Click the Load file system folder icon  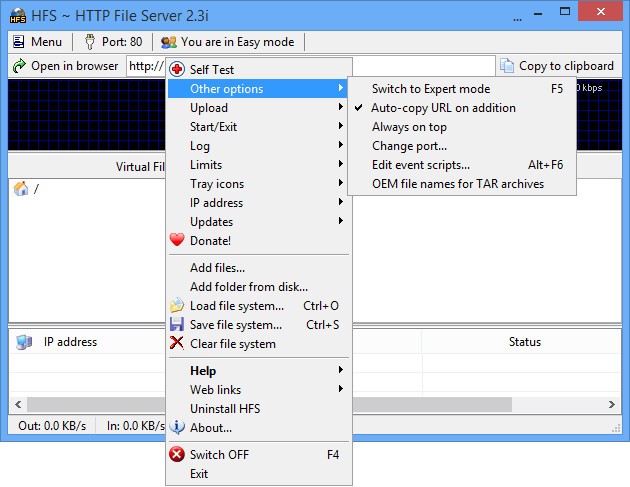coord(177,306)
